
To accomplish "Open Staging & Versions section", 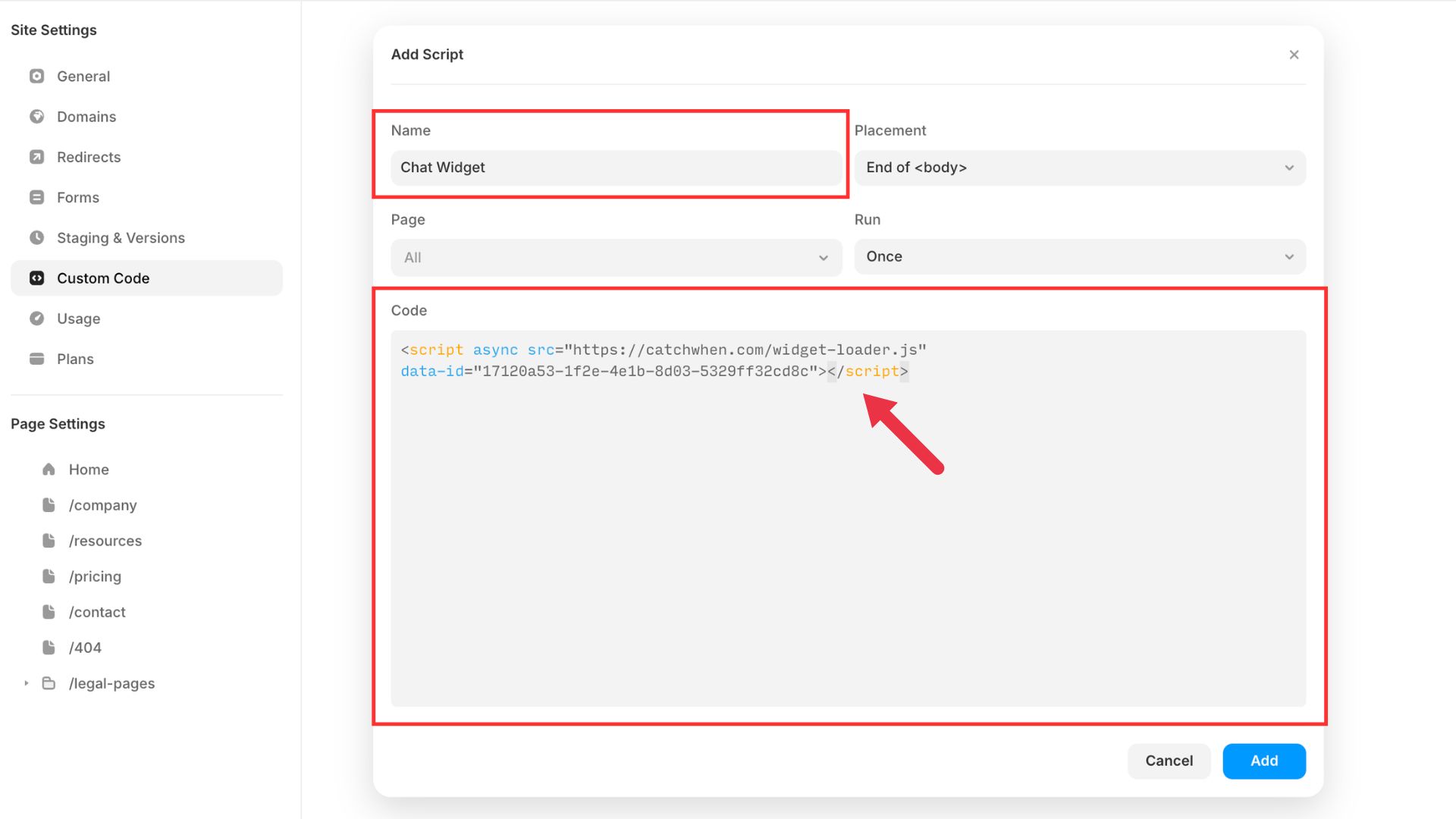I will (x=146, y=237).
